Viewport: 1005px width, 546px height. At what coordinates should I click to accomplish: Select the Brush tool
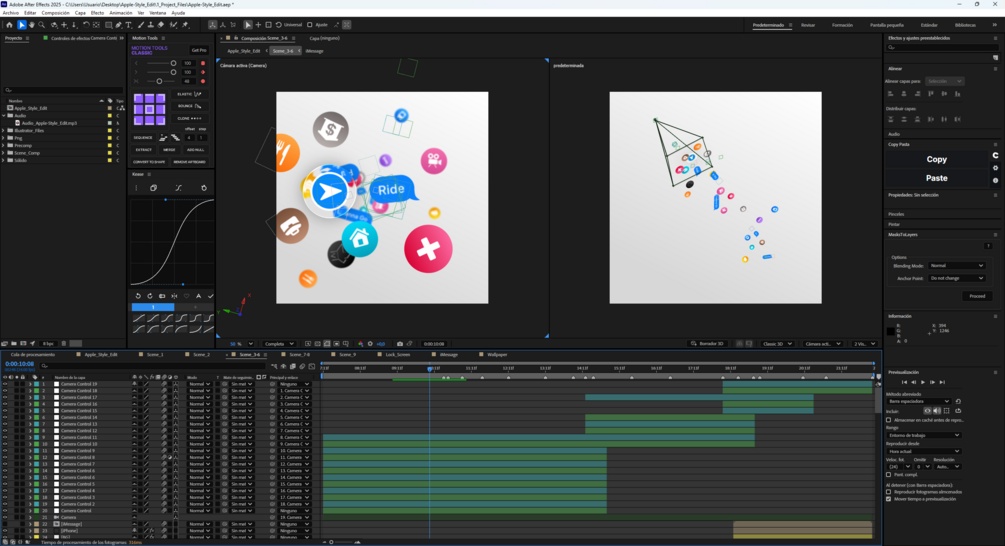(x=141, y=25)
